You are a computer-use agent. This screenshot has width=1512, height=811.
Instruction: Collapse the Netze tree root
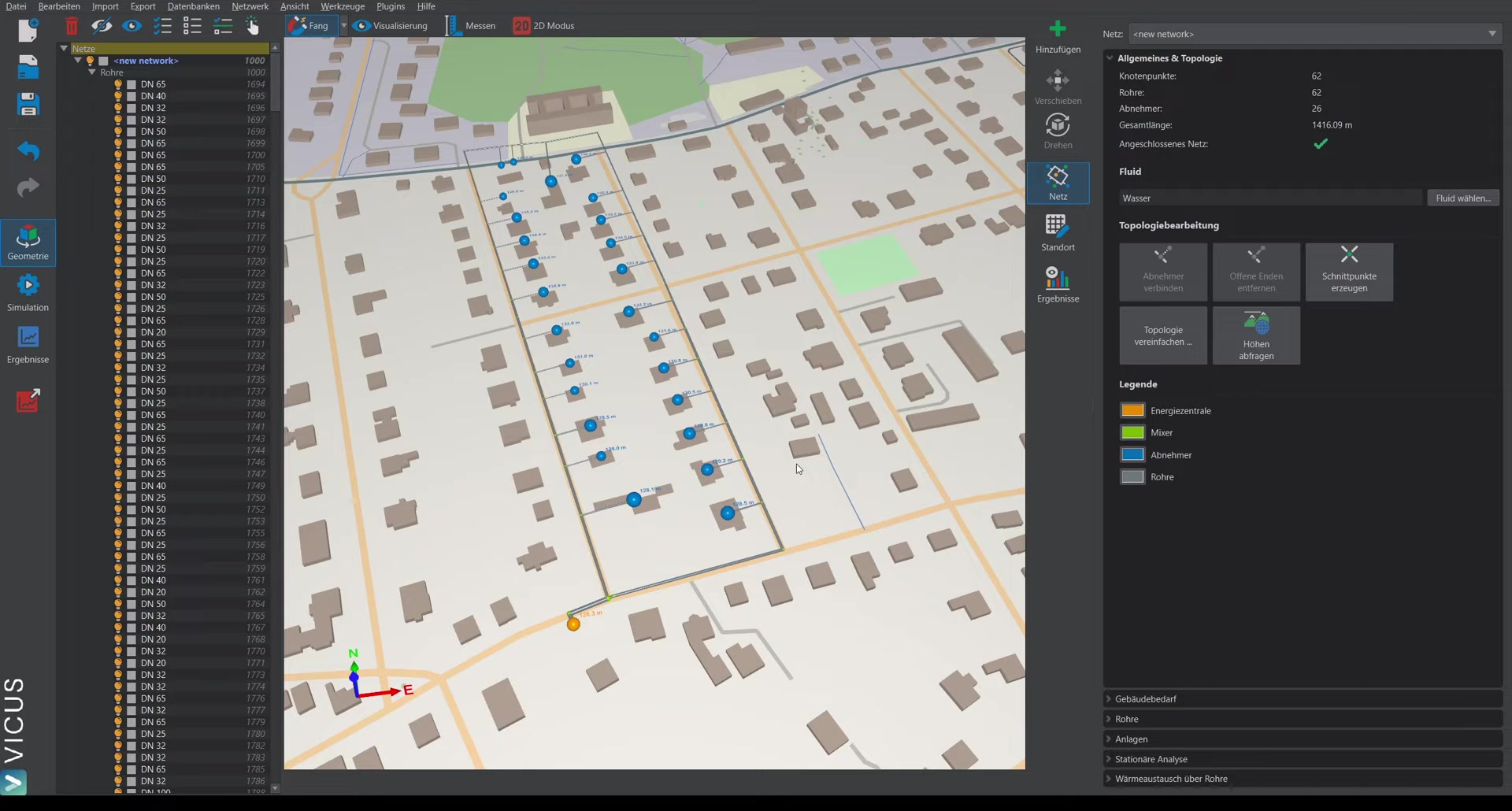tap(64, 48)
